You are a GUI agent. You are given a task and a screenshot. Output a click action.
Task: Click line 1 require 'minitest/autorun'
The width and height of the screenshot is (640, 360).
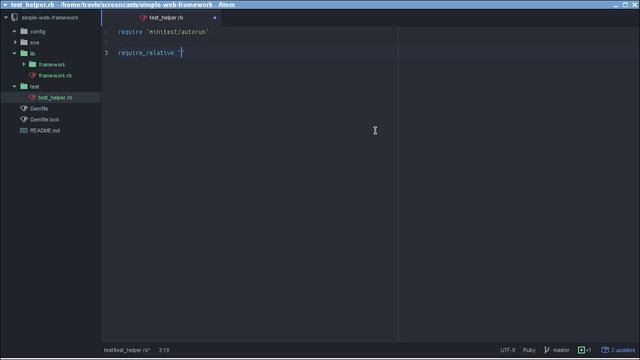coord(163,31)
